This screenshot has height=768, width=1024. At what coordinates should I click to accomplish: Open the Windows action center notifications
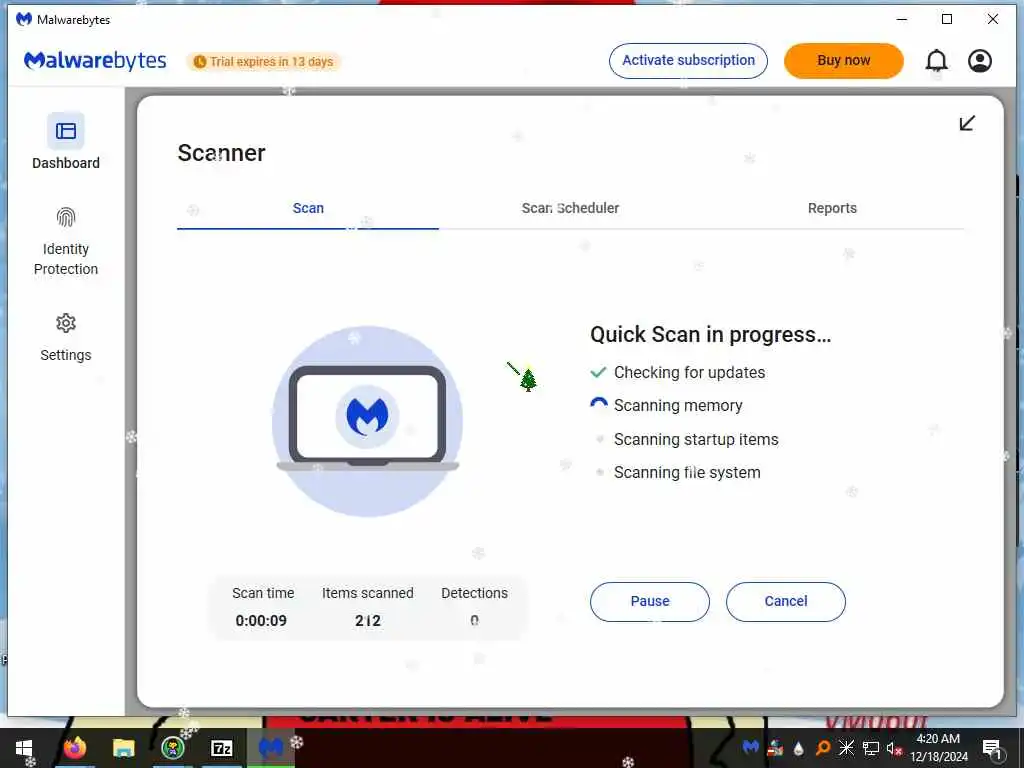(x=991, y=748)
